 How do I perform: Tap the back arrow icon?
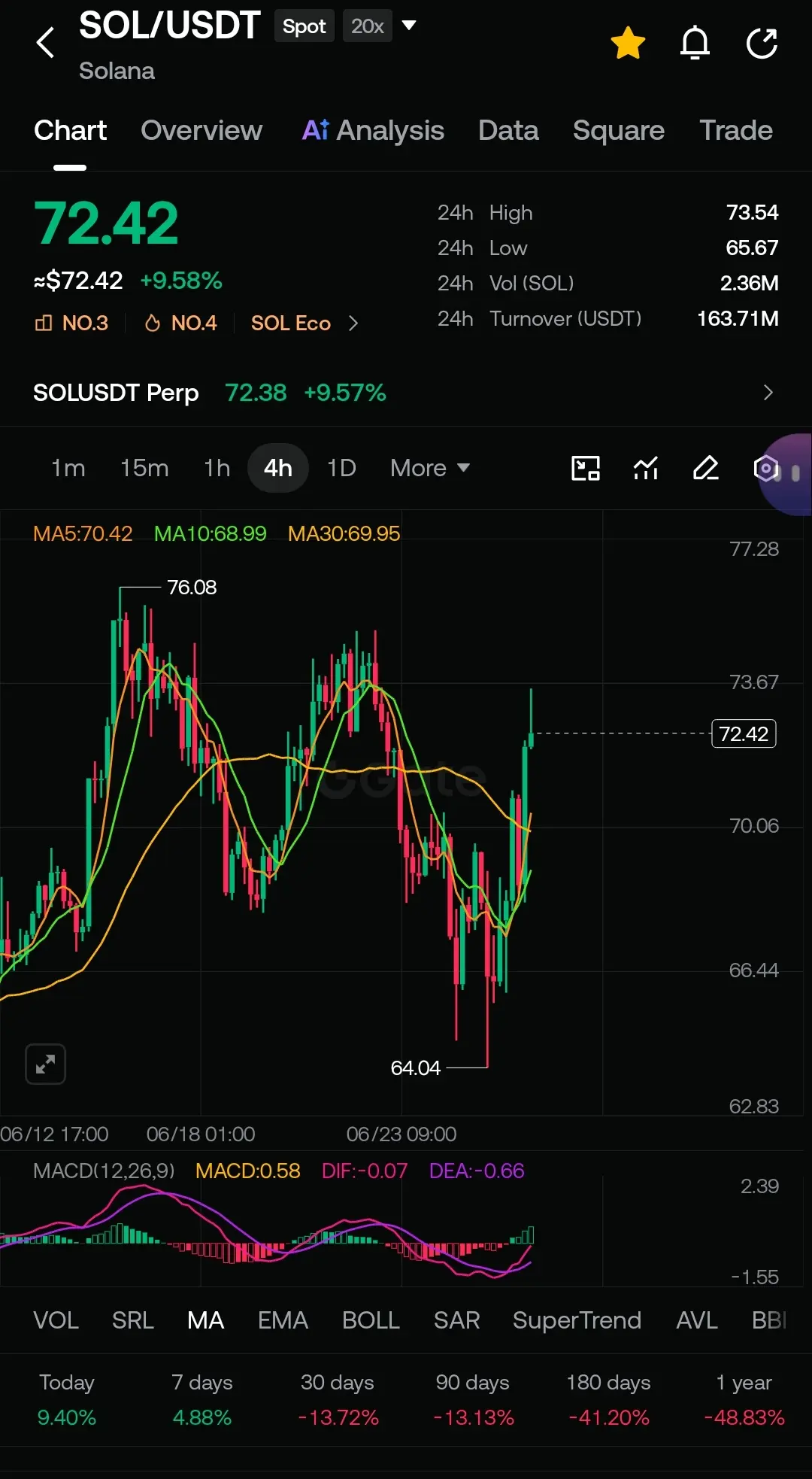pos(46,43)
